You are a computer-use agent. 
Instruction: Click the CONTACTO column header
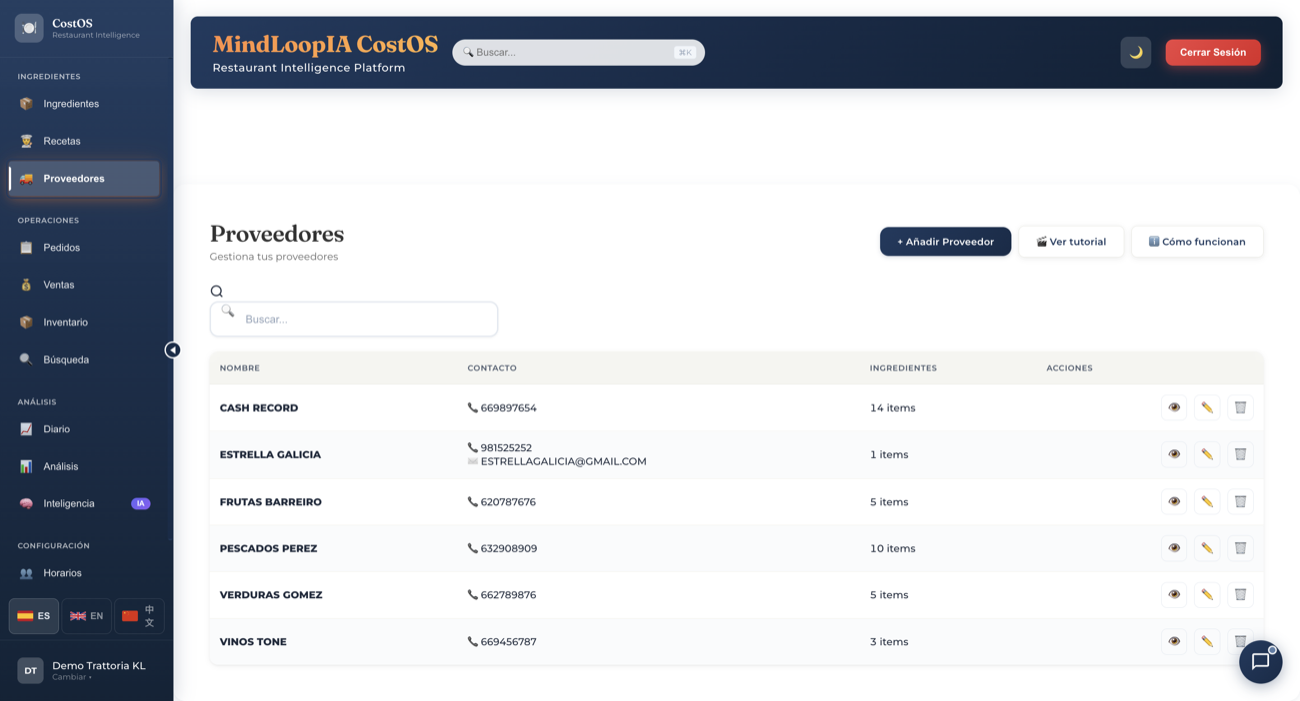(x=492, y=368)
